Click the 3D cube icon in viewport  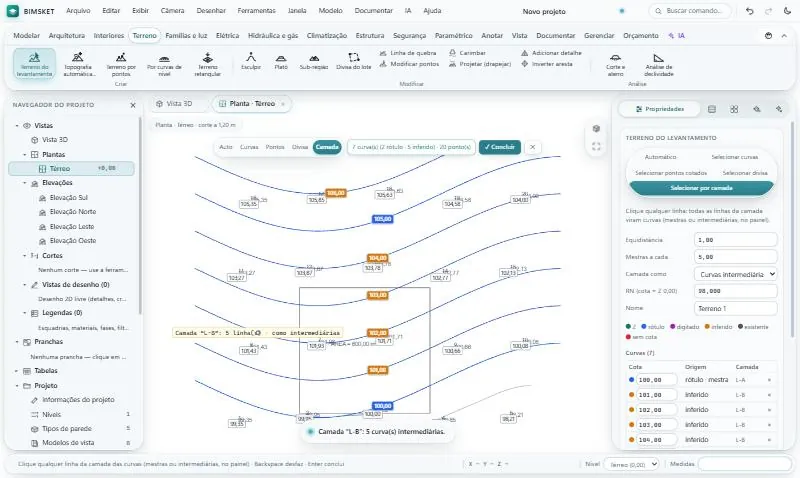pyautogui.click(x=596, y=129)
